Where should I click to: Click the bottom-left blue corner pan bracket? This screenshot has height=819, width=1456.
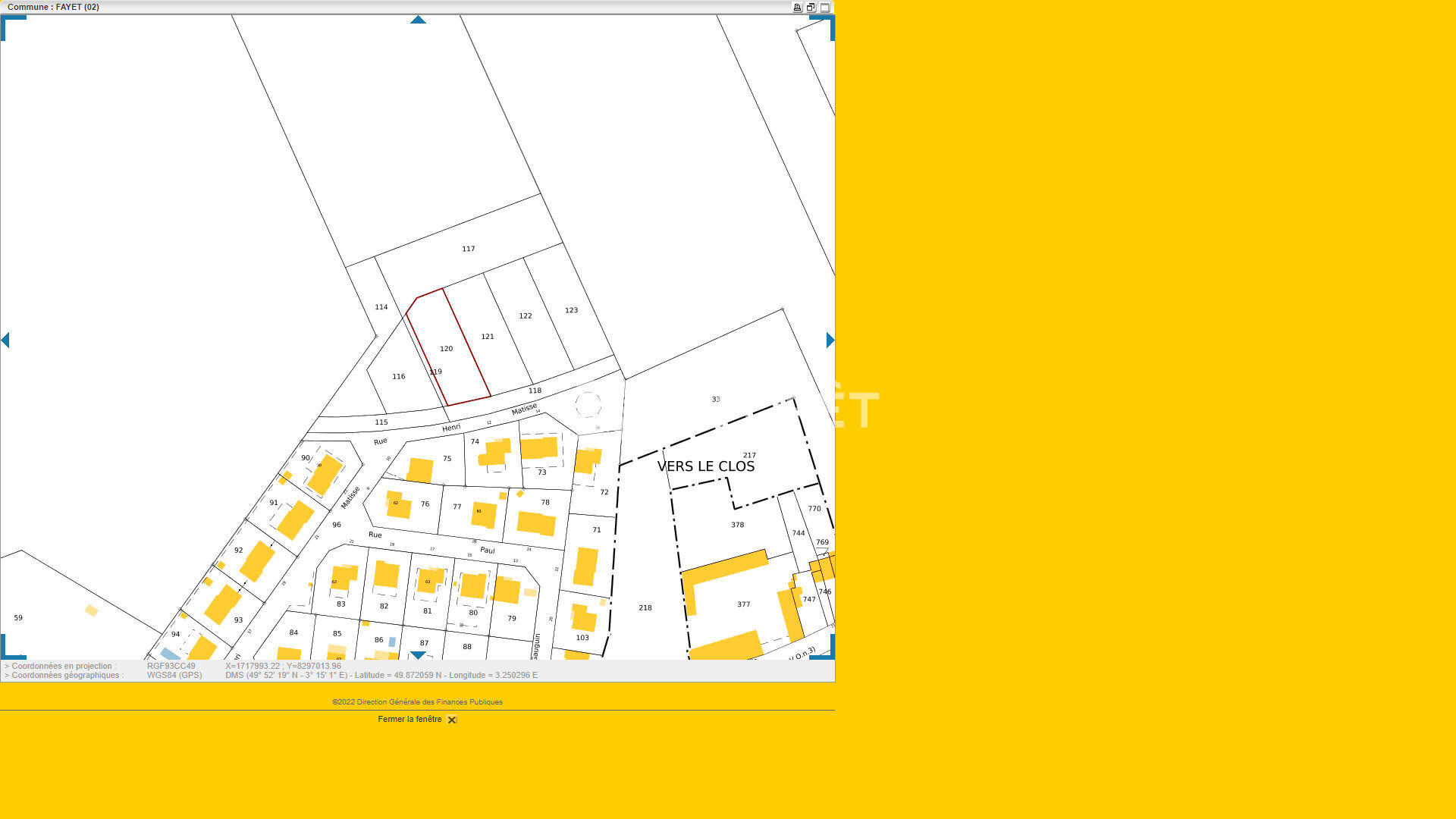pos(13,647)
